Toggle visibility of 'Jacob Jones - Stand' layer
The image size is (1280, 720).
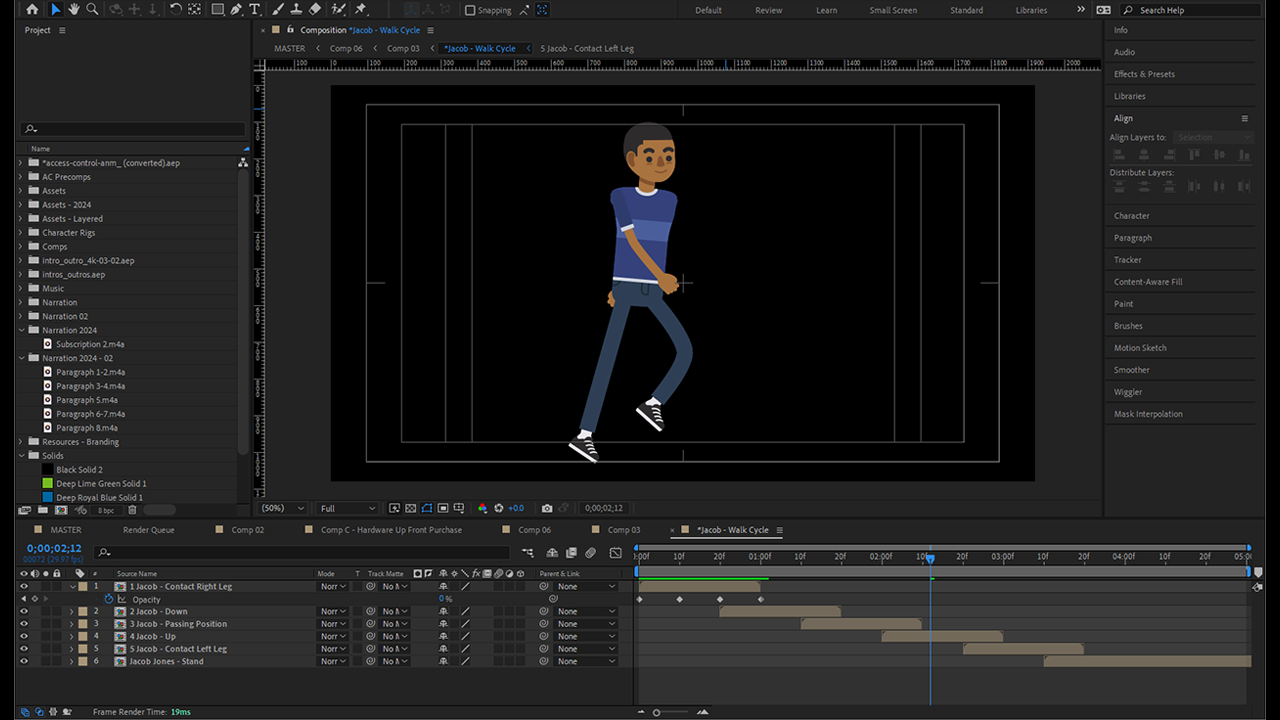click(24, 661)
